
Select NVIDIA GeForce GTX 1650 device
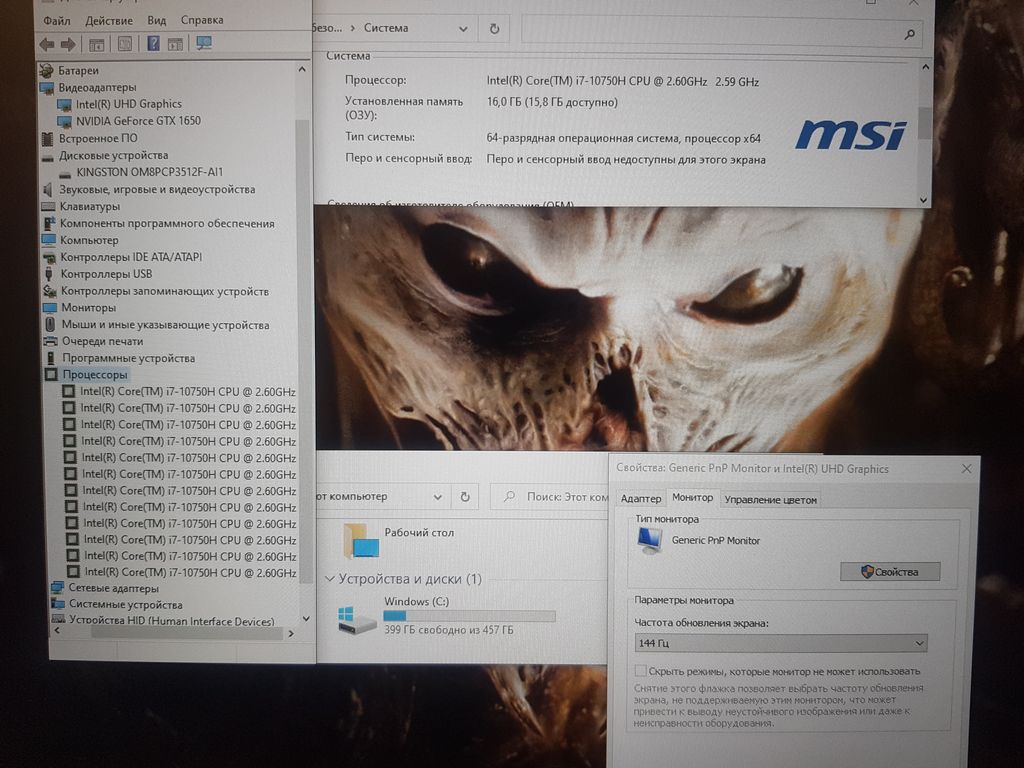[x=138, y=121]
